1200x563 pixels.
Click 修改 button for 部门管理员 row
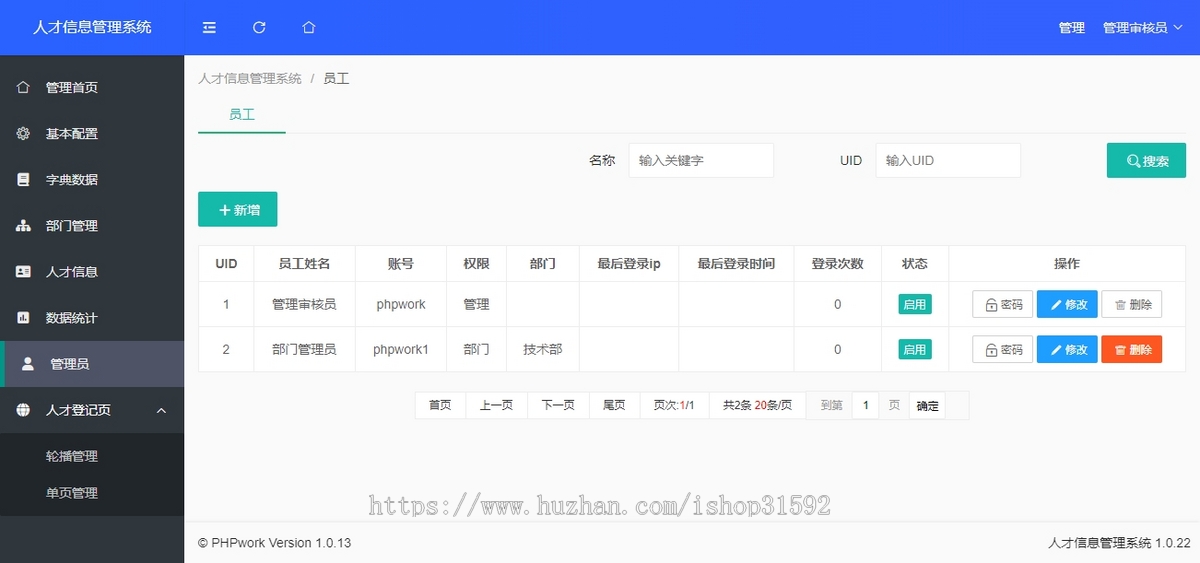(x=1067, y=350)
